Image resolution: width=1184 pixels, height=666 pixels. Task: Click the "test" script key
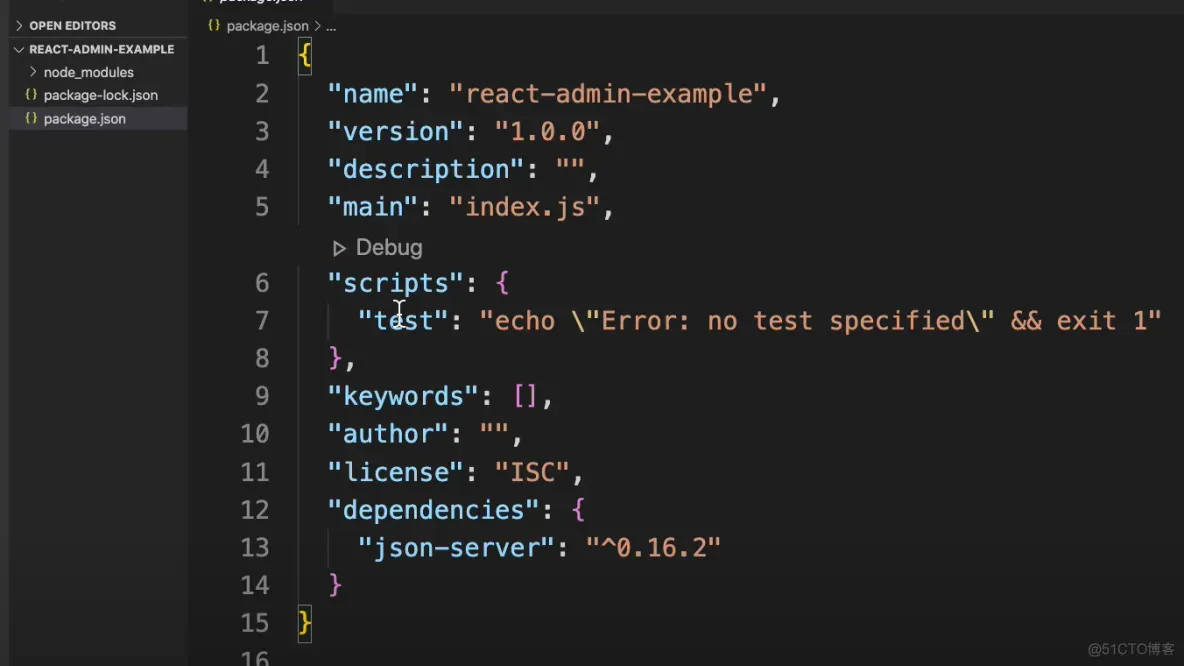pyautogui.click(x=402, y=321)
